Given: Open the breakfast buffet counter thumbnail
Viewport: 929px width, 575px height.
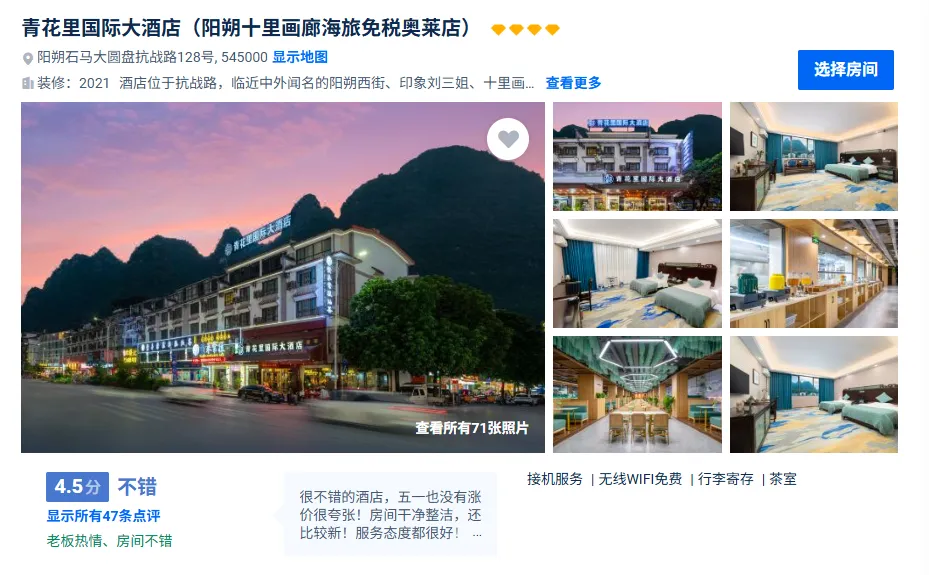Looking at the screenshot, I should coord(813,274).
